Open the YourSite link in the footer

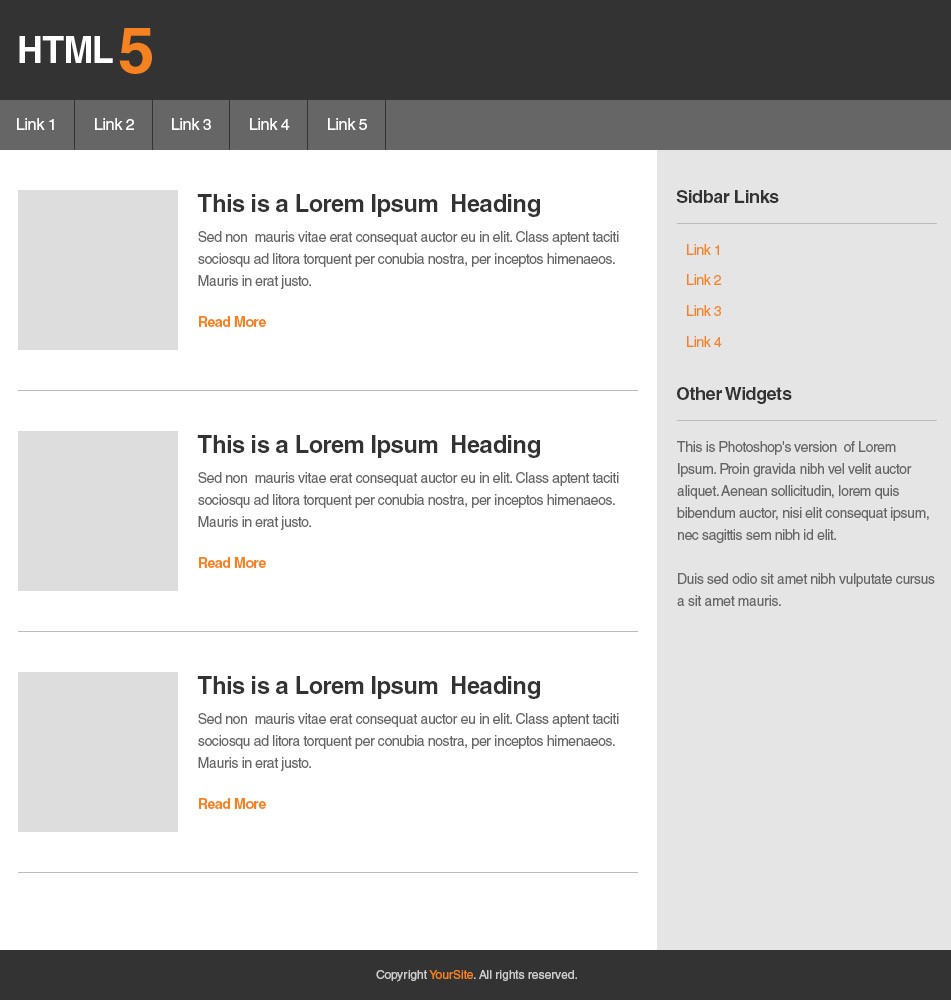[451, 975]
